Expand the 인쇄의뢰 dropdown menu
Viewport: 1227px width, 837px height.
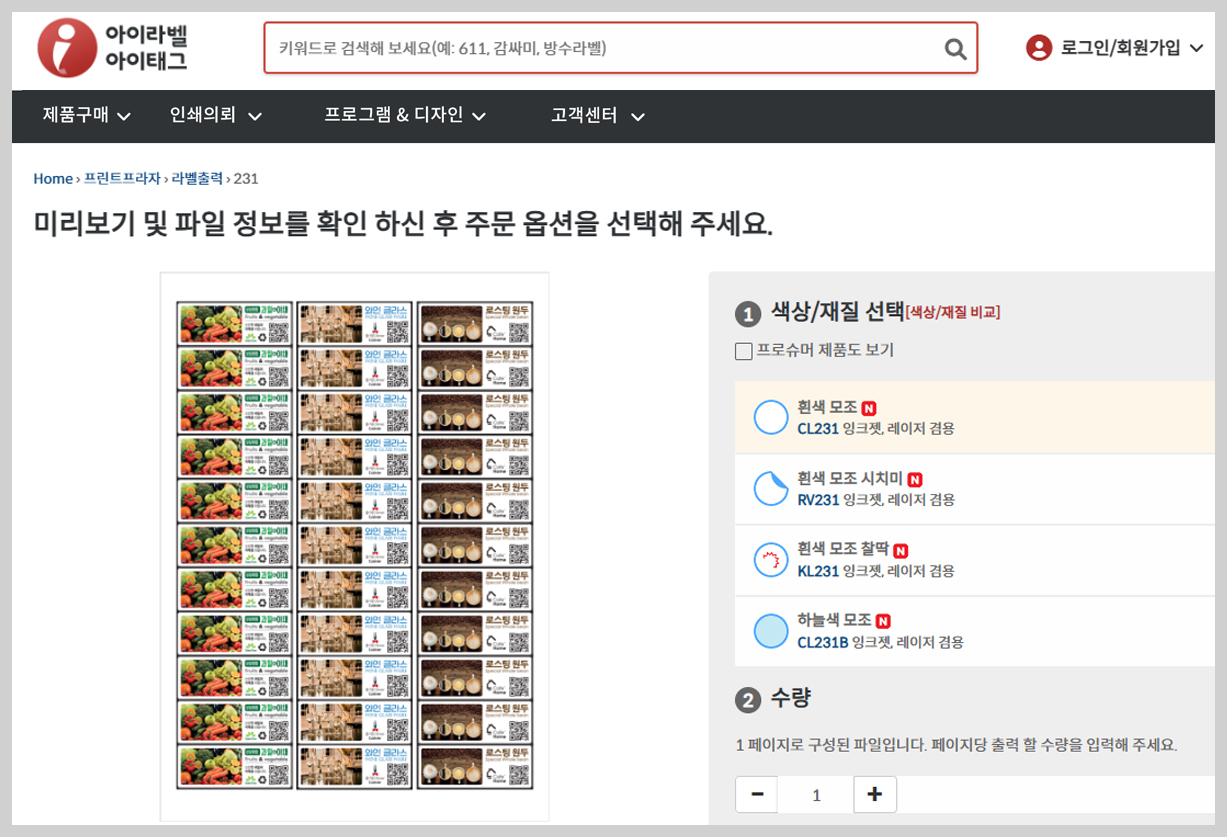click(x=216, y=115)
